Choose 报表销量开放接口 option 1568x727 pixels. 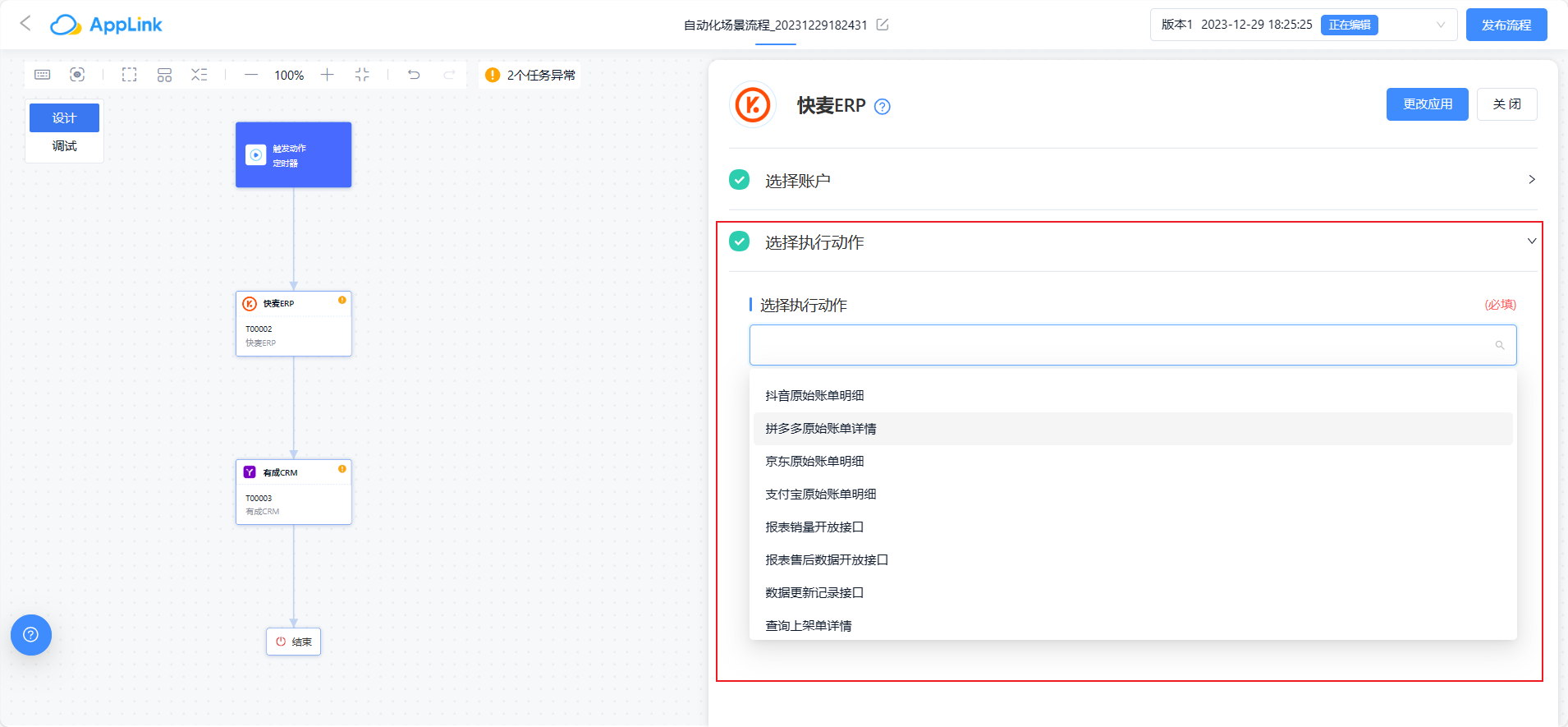1133,527
